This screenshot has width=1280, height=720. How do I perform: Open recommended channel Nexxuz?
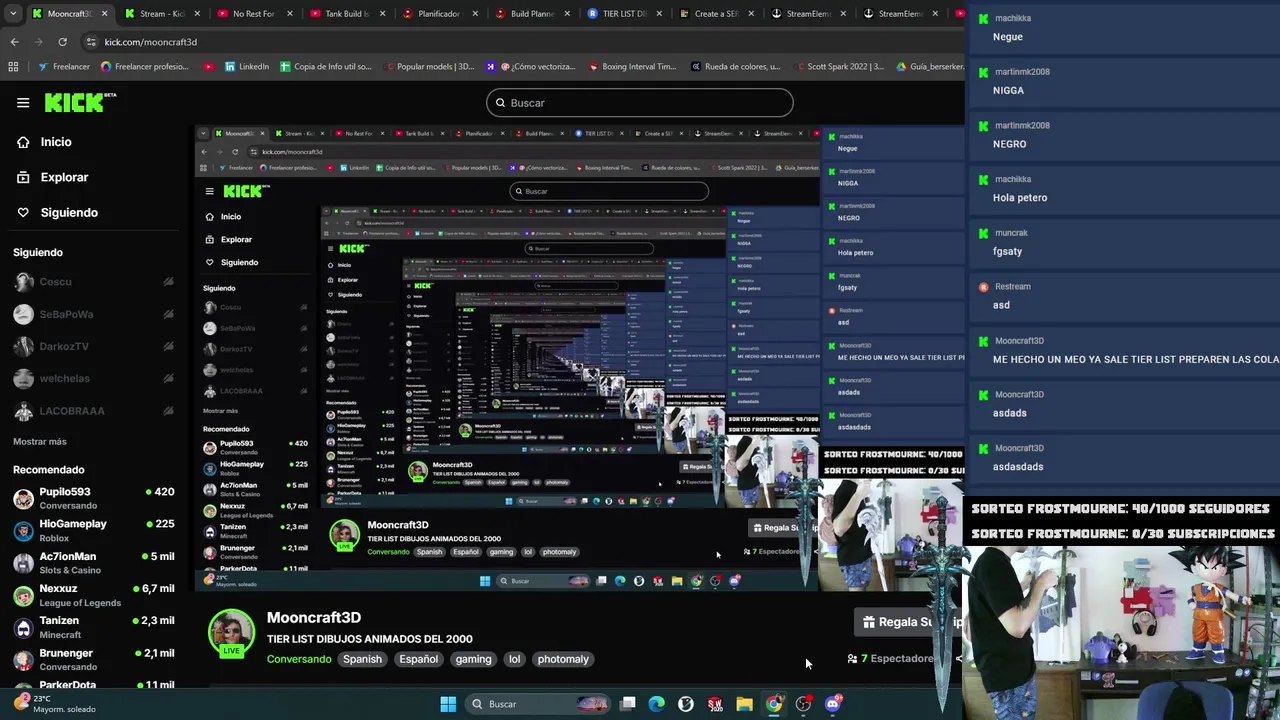pos(94,595)
